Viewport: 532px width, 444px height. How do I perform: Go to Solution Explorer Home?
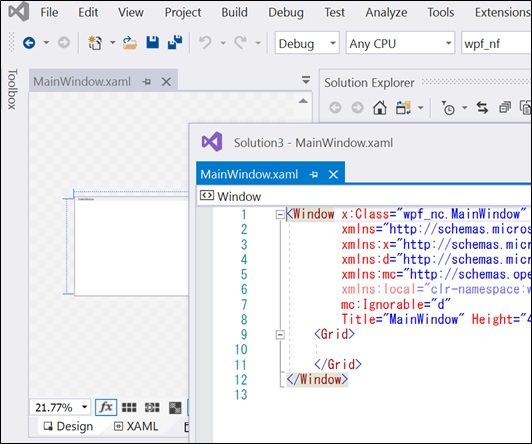tap(380, 108)
